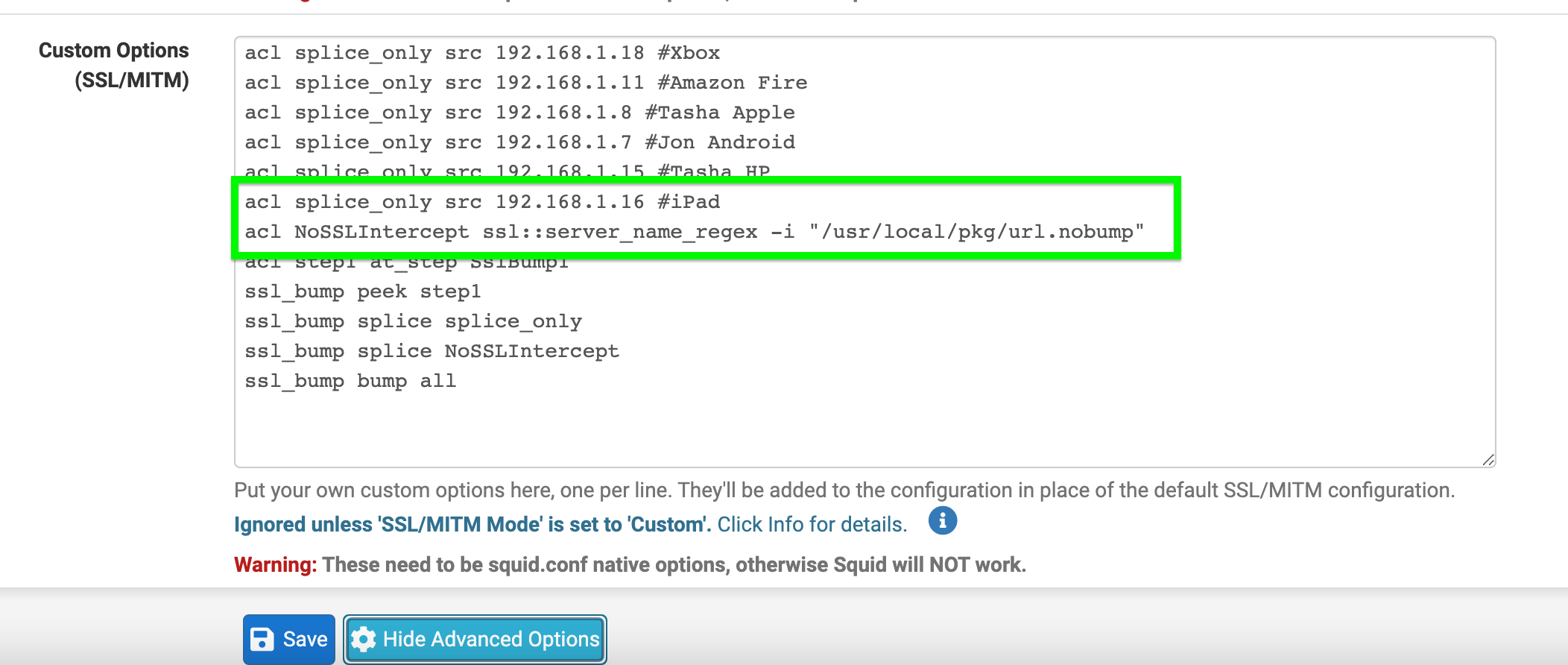Click the red Warning text below the textarea

tap(274, 565)
